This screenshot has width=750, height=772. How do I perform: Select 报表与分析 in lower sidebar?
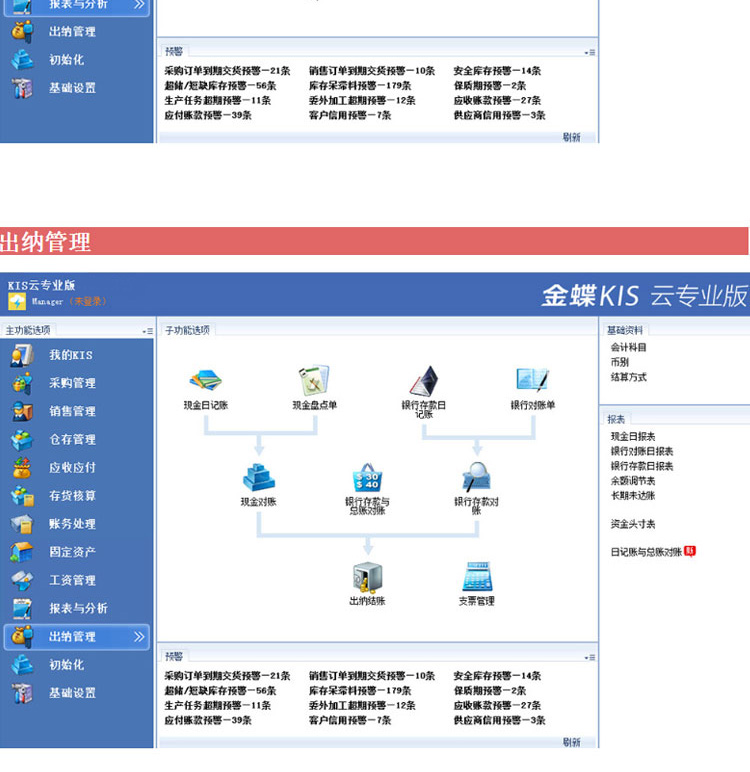[x=78, y=608]
